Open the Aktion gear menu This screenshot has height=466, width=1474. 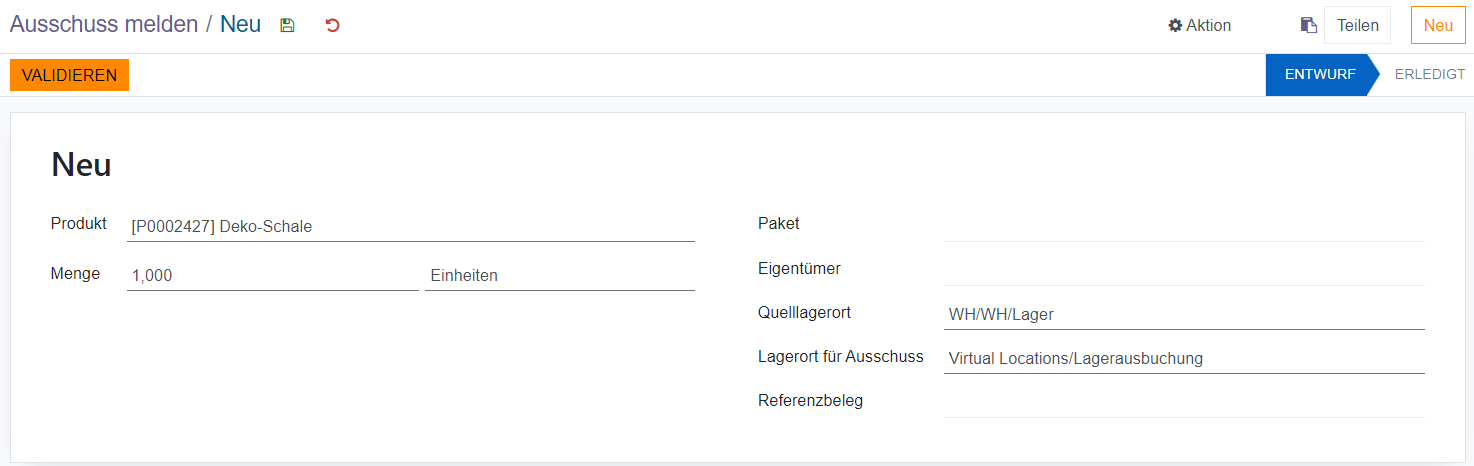point(1199,26)
